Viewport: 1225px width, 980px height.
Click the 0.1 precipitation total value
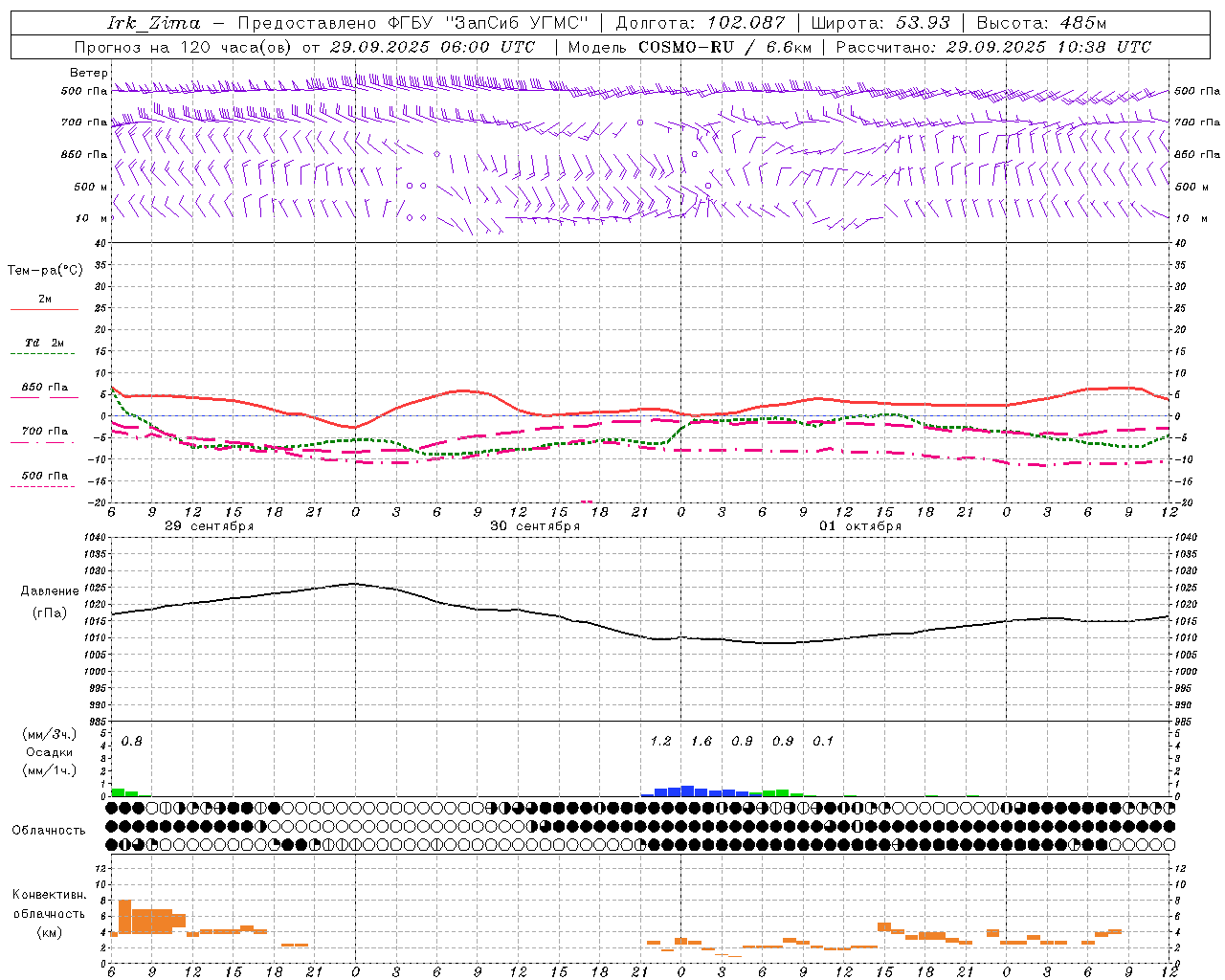tap(823, 741)
